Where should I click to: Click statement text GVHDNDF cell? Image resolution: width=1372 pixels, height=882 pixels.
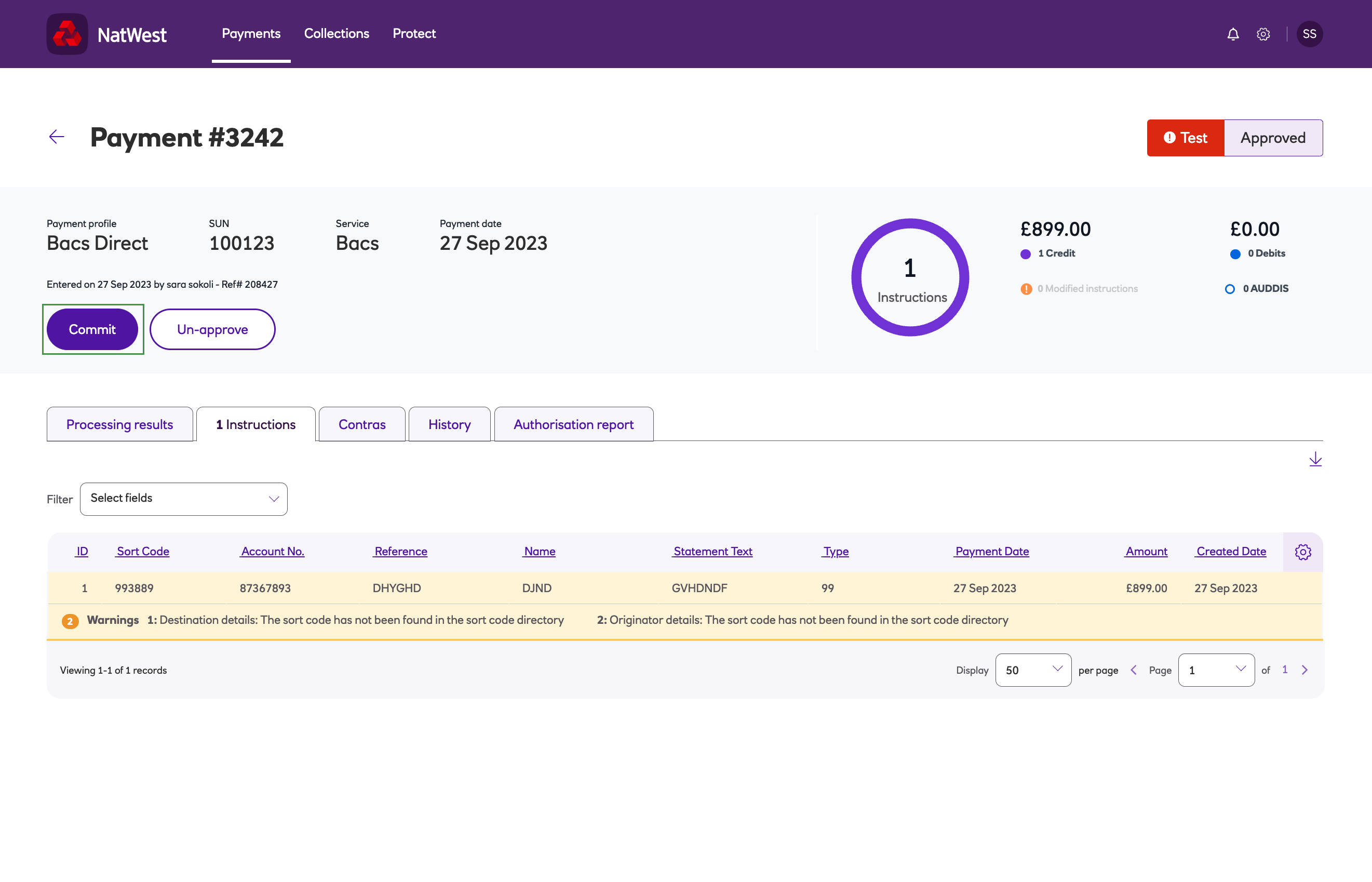coord(699,588)
